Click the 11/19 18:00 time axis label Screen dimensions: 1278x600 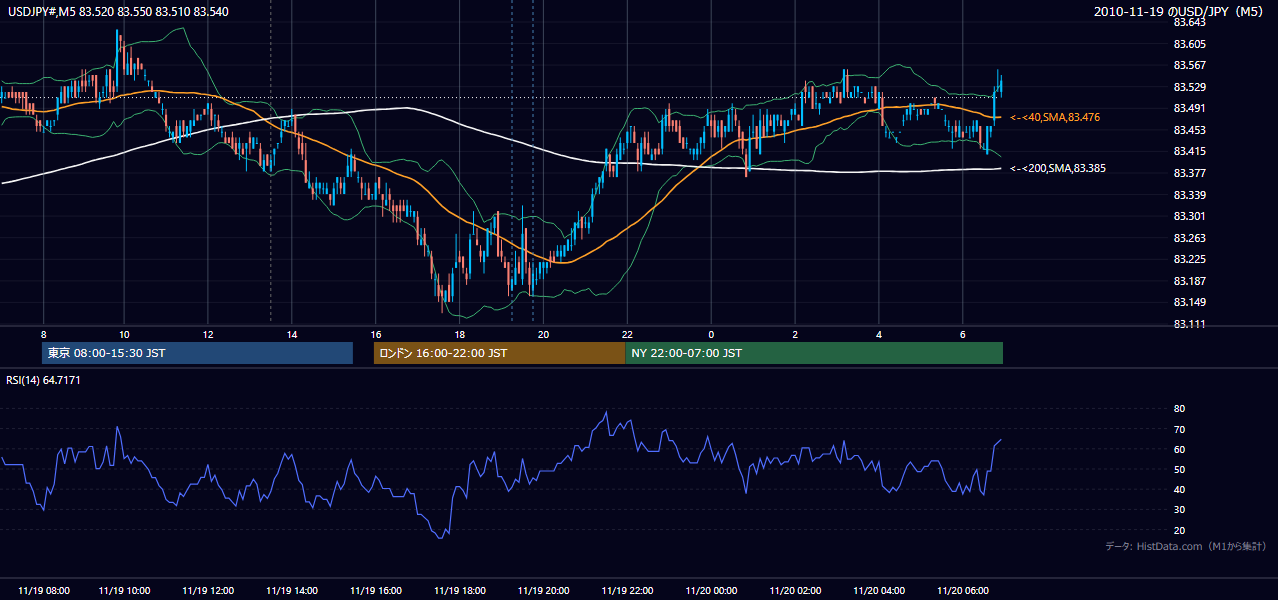(x=459, y=591)
